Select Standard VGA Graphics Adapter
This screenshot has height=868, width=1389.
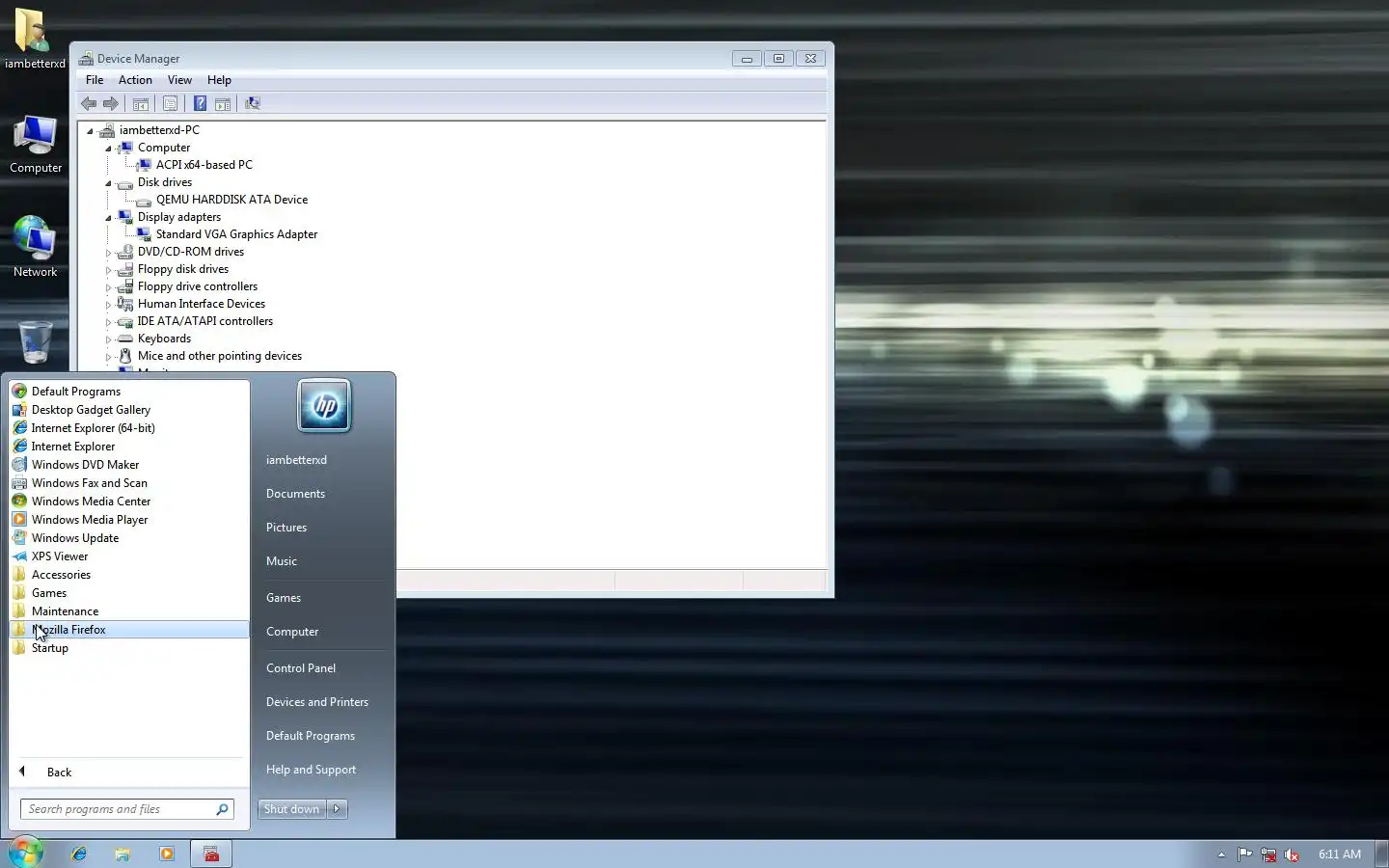[x=236, y=234]
